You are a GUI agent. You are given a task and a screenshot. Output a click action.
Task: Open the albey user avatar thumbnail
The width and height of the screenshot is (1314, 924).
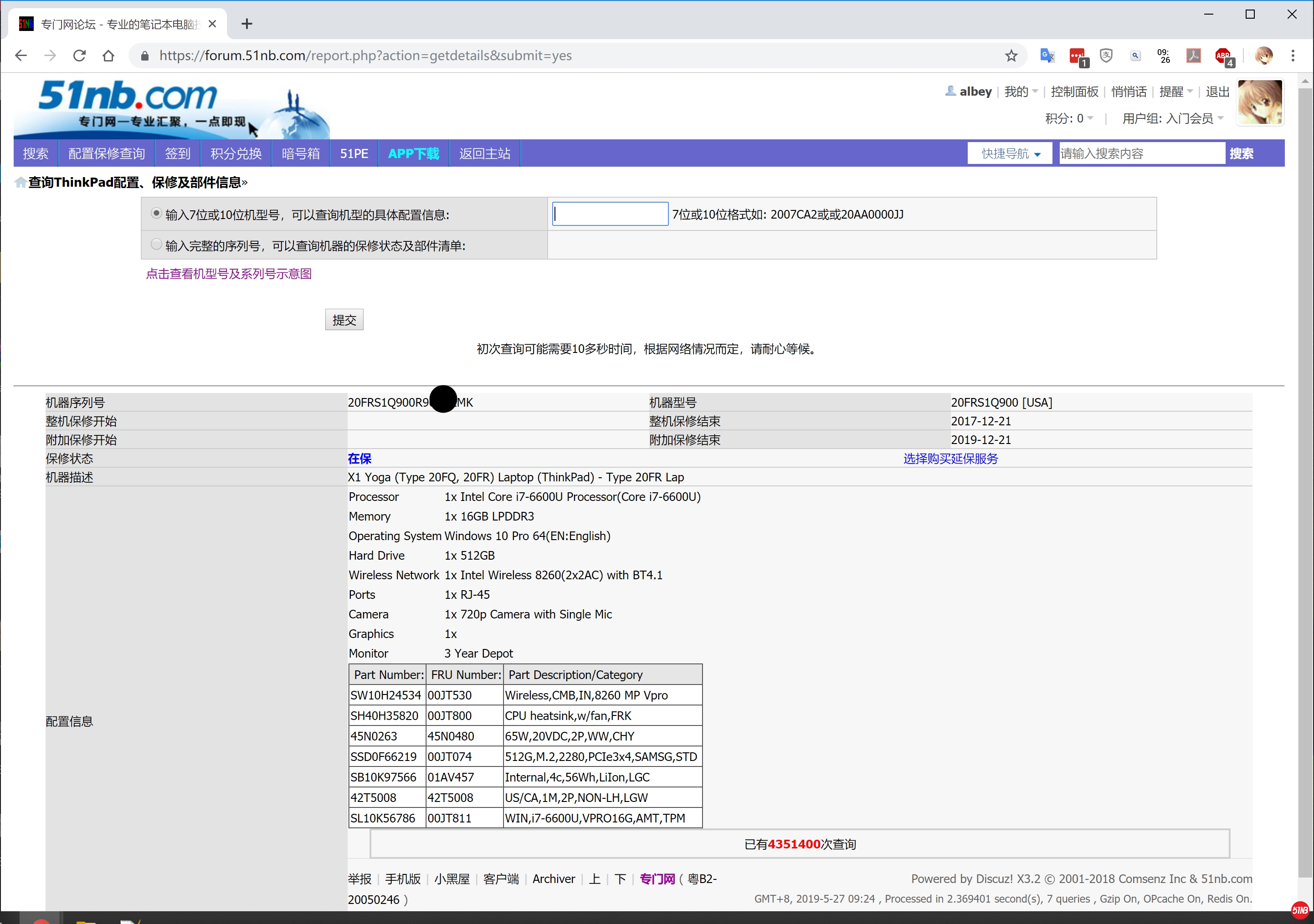[x=1260, y=102]
